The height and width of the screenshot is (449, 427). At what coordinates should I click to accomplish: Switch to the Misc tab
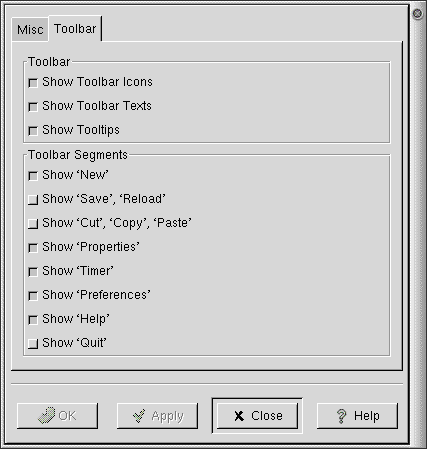(x=30, y=30)
